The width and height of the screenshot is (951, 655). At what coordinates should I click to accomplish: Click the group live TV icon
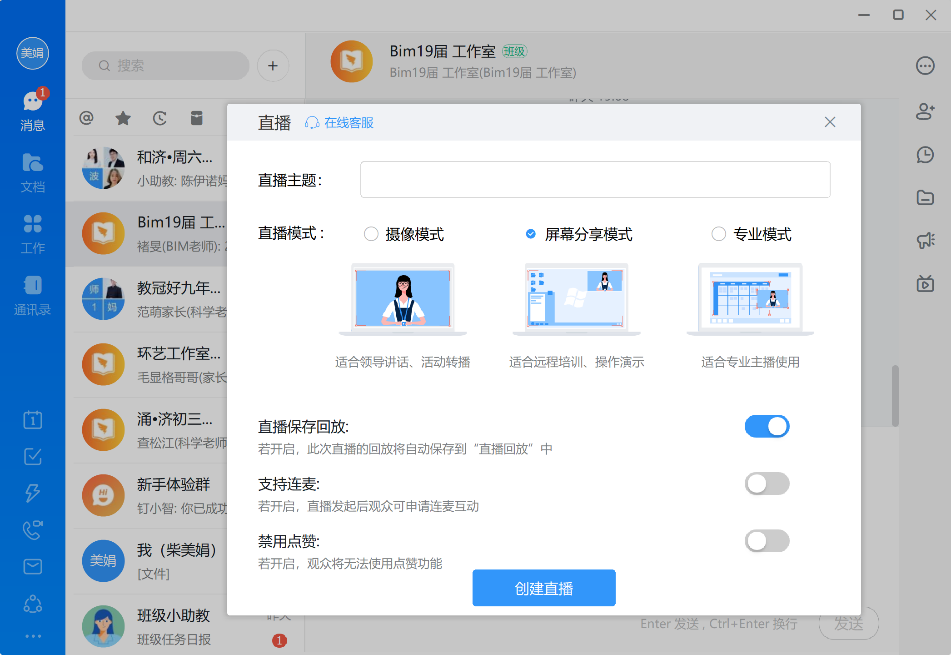tap(925, 284)
